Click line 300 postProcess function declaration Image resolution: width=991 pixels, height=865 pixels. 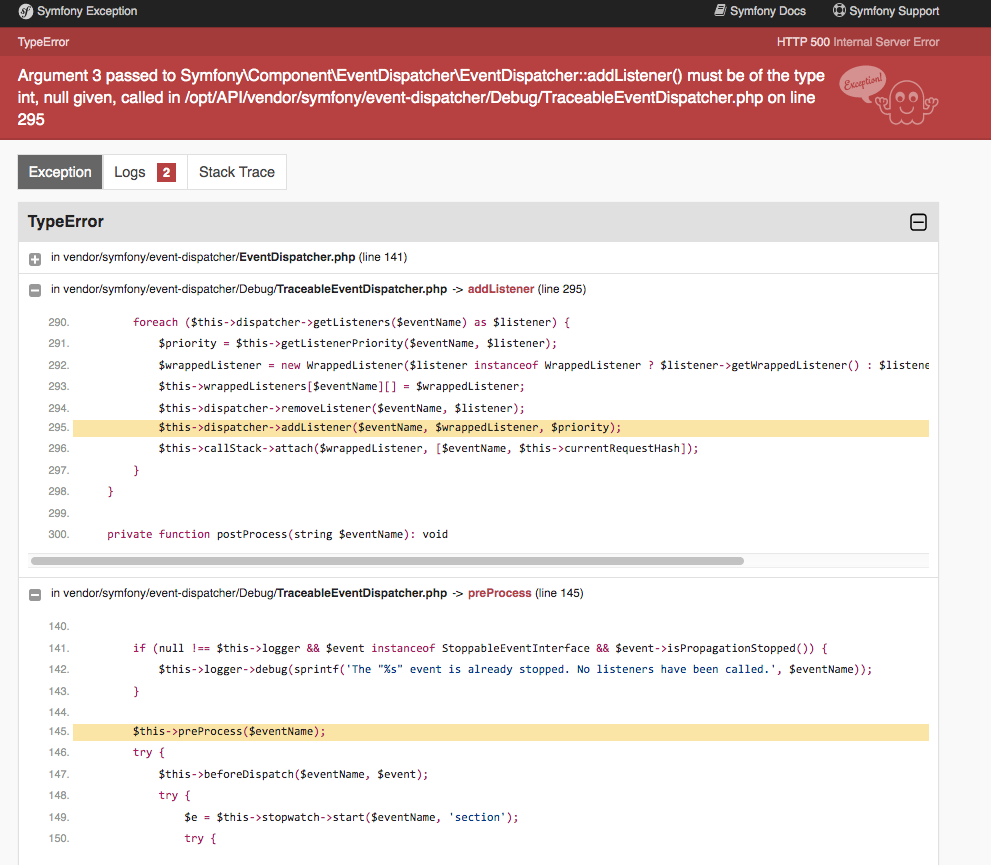point(277,534)
